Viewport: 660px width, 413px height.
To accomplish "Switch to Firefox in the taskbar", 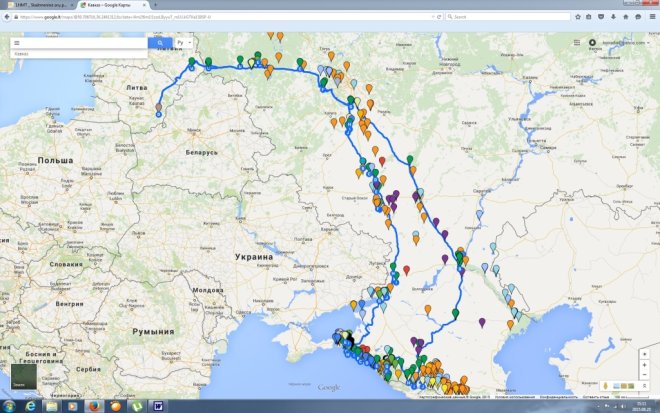I will click(x=94, y=406).
